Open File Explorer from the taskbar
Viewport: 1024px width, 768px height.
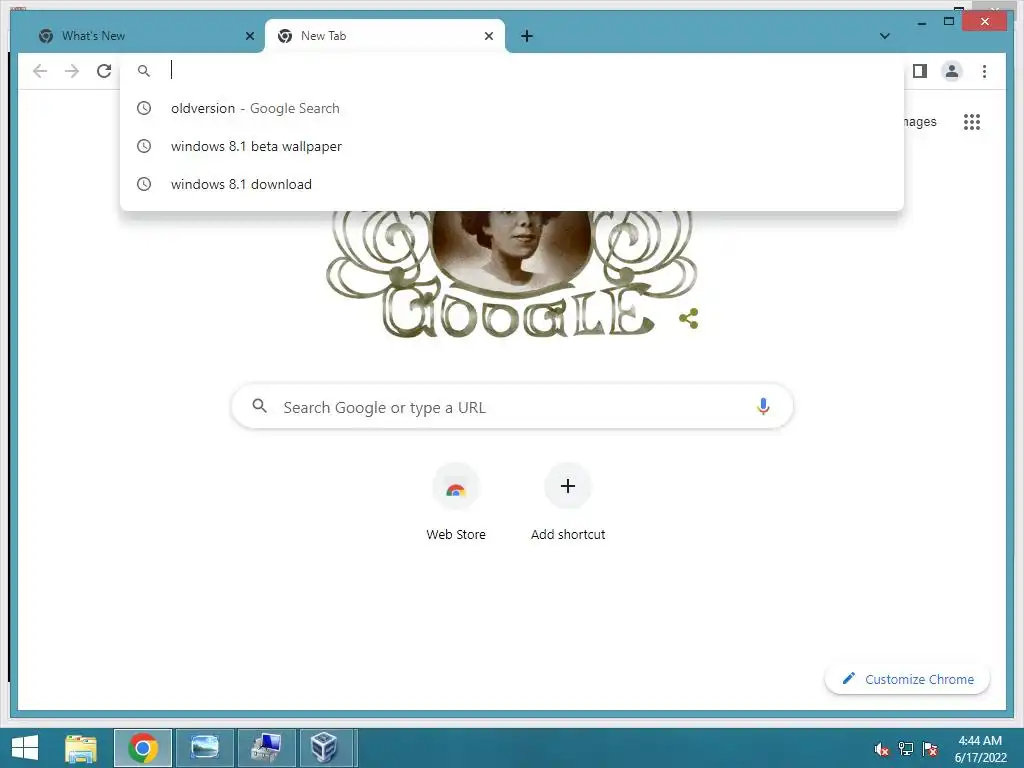click(x=81, y=748)
